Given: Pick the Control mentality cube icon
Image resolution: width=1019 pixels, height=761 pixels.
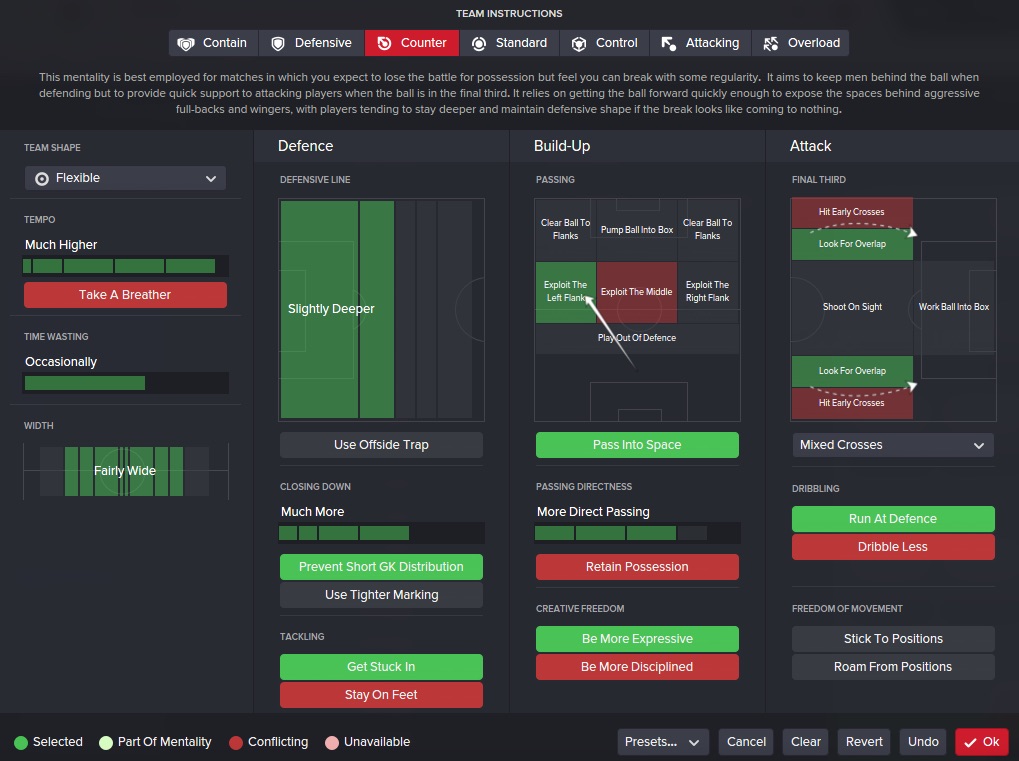Looking at the screenshot, I should [579, 43].
